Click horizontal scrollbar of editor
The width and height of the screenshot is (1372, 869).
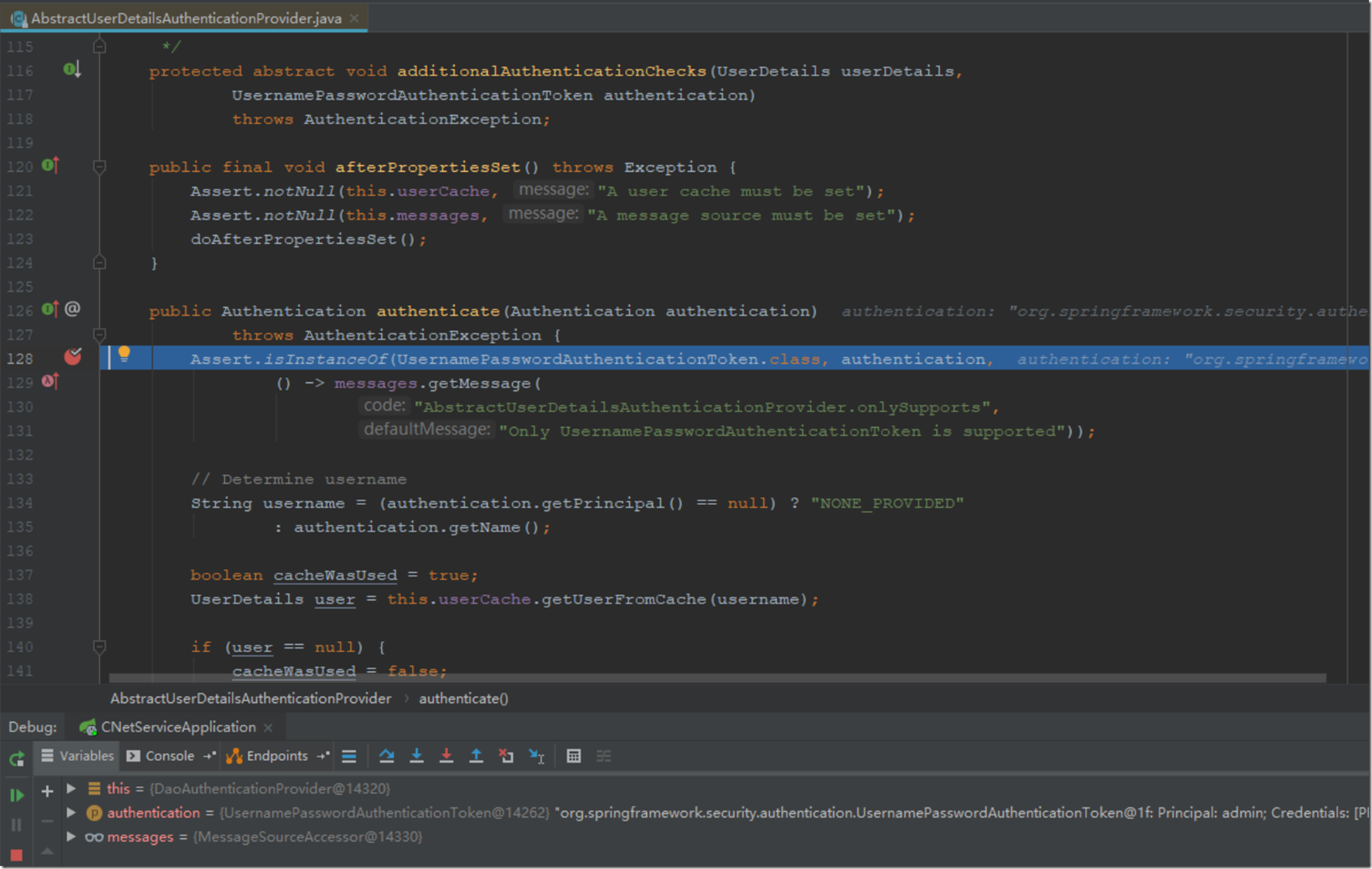point(718,678)
